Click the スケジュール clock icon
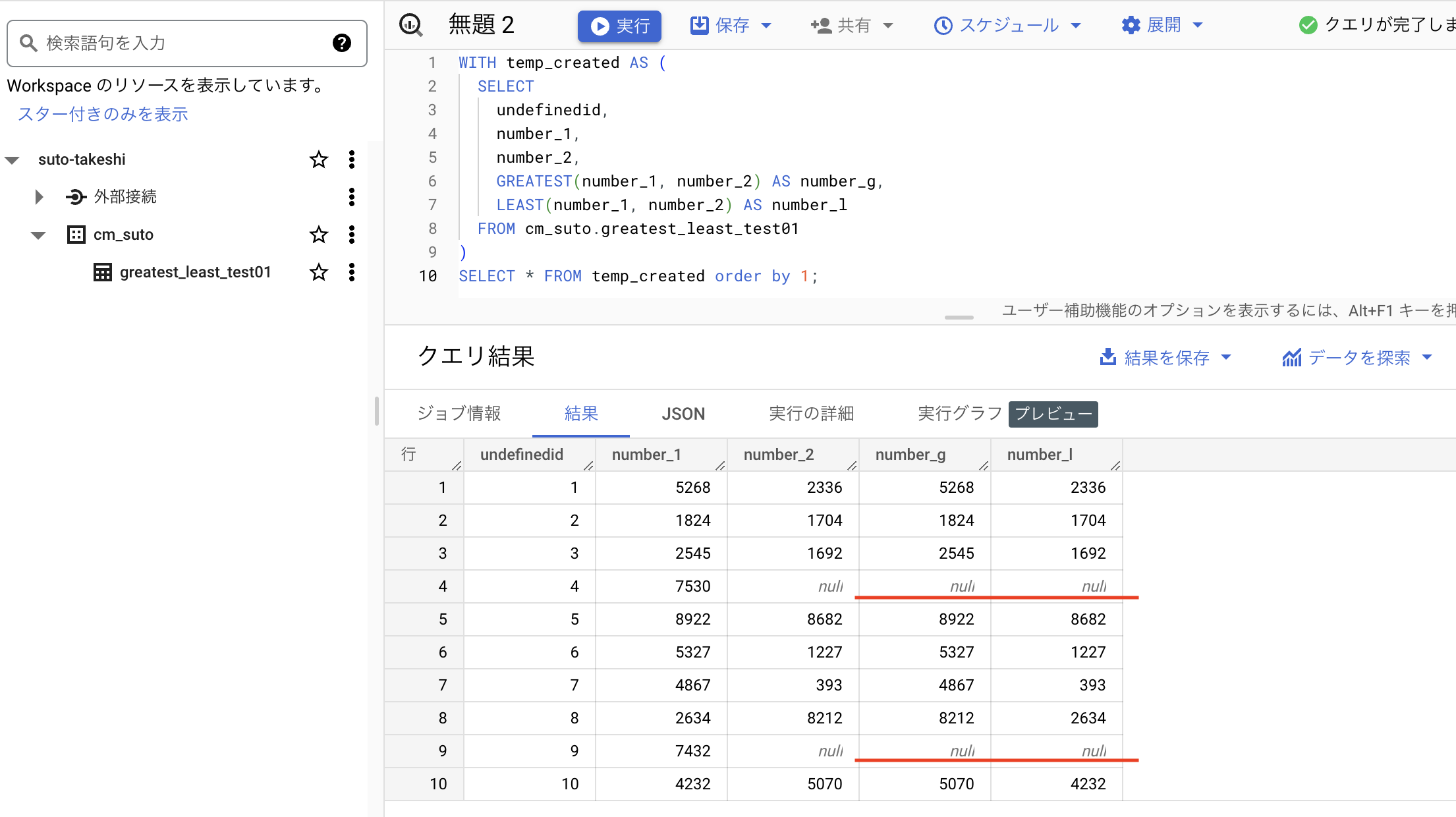Image resolution: width=1456 pixels, height=817 pixels. pos(943,26)
